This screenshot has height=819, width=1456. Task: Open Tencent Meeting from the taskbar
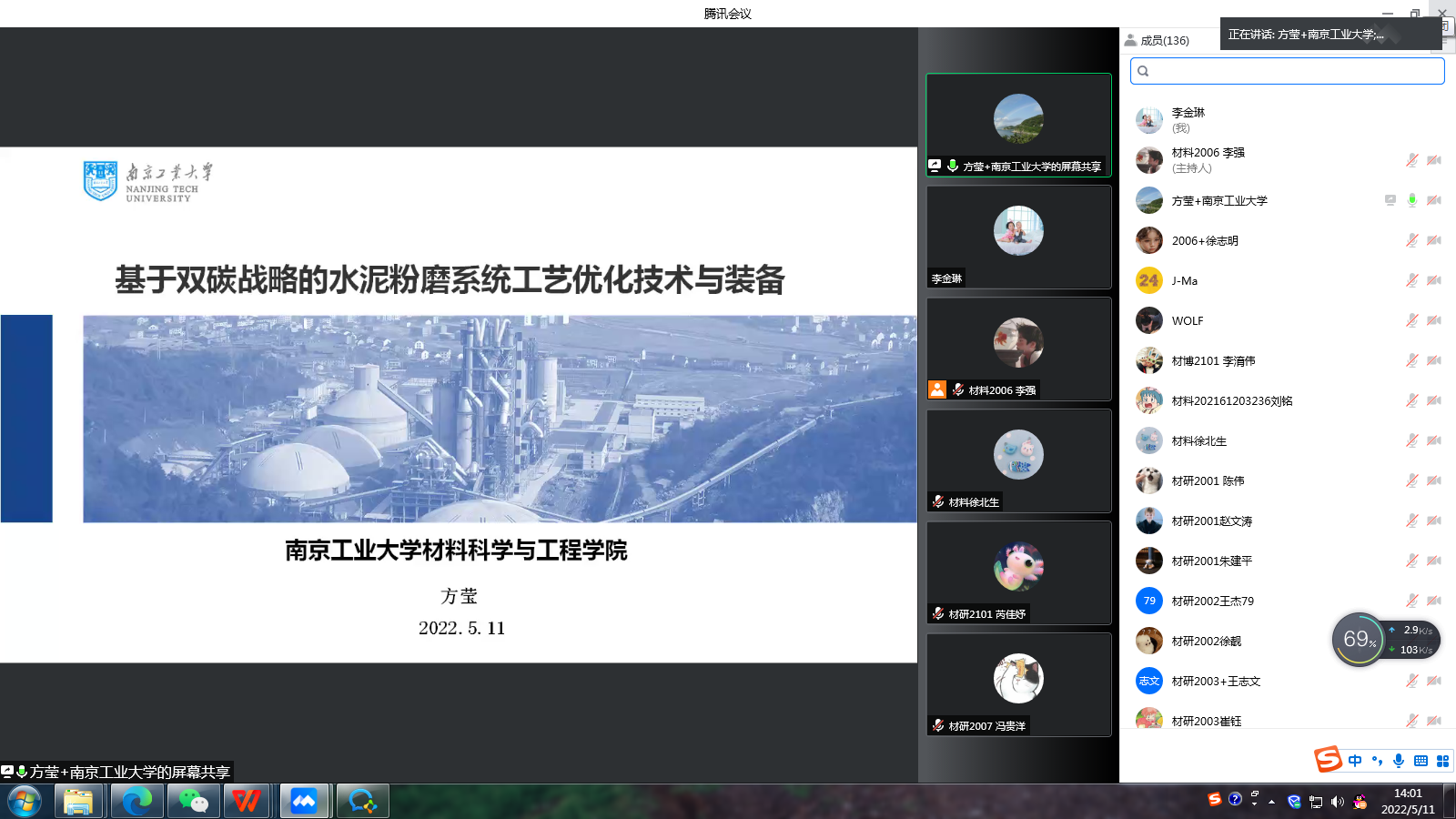pos(304,801)
